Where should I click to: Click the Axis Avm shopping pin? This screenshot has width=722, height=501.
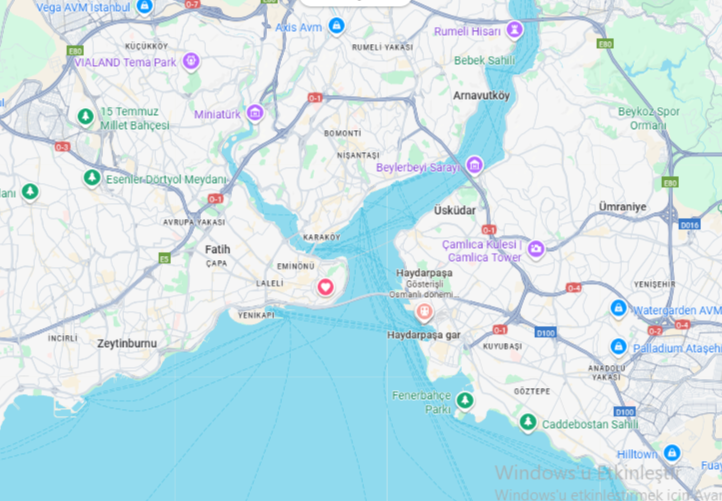pyautogui.click(x=337, y=26)
